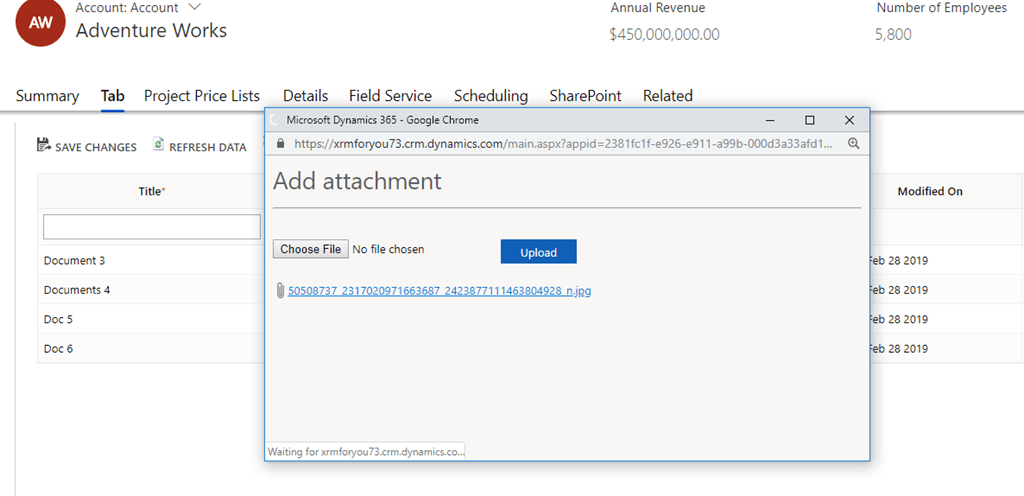Click the blue Upload button
Image resolution: width=1024 pixels, height=496 pixels.
pyautogui.click(x=539, y=252)
